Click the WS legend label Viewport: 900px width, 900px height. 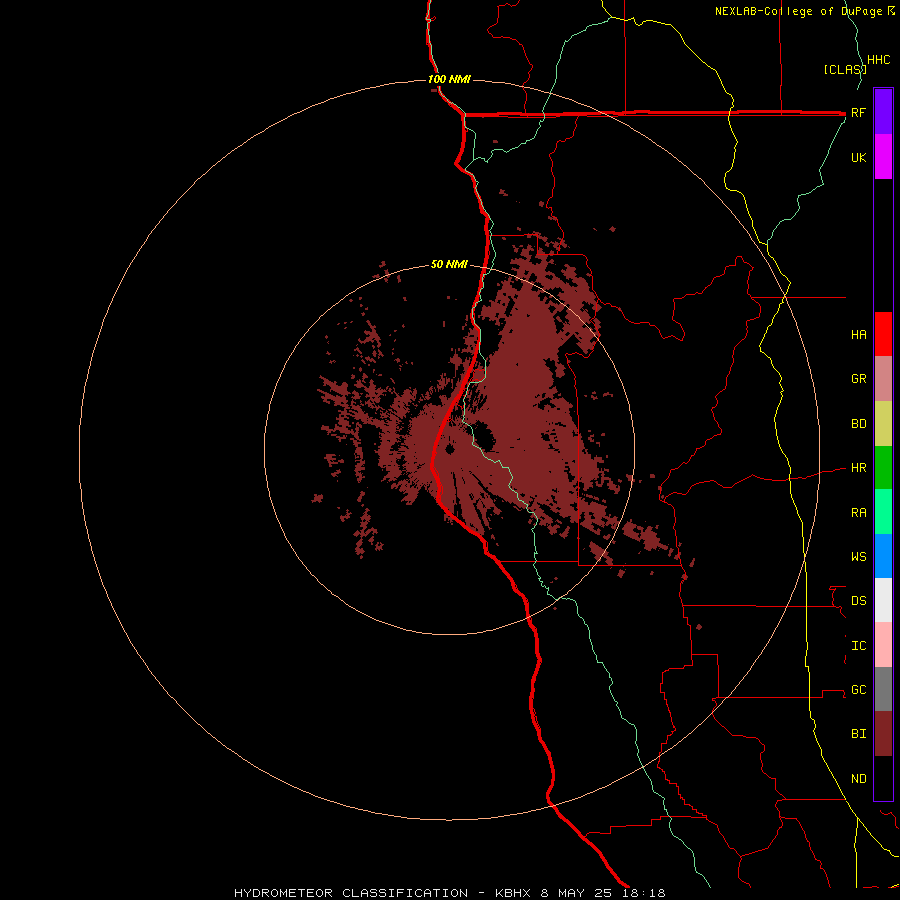(858, 557)
